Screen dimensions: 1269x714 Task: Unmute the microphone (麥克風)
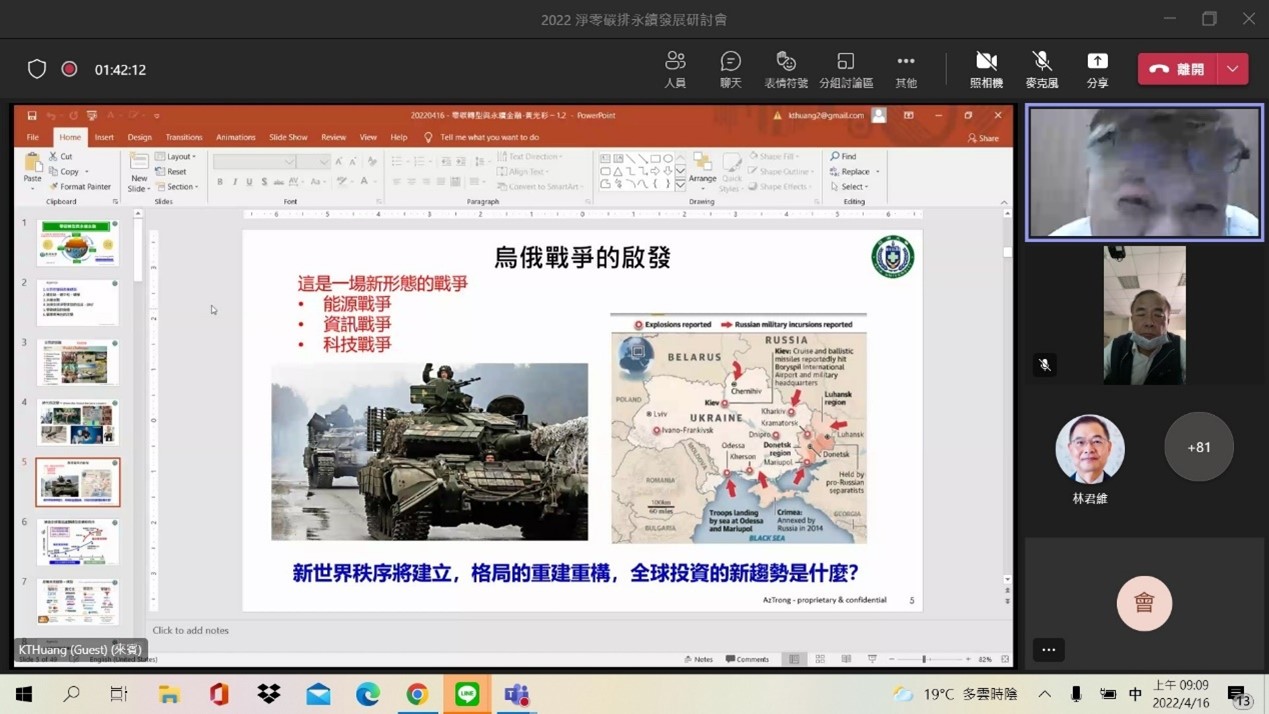click(1041, 69)
